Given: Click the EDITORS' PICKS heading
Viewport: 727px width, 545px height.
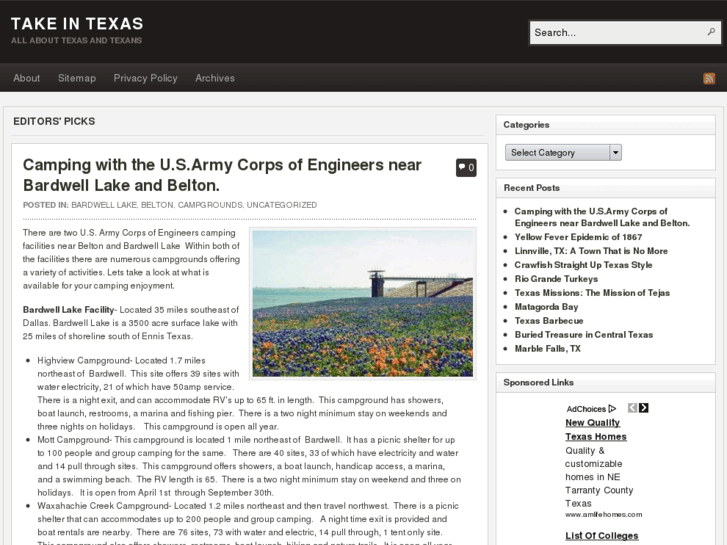Looking at the screenshot, I should pyautogui.click(x=54, y=121).
